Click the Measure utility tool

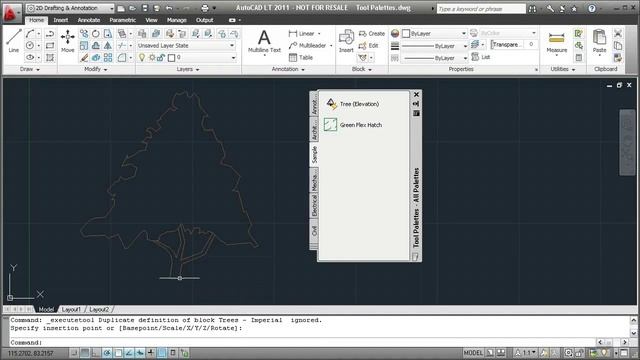[x=557, y=42]
